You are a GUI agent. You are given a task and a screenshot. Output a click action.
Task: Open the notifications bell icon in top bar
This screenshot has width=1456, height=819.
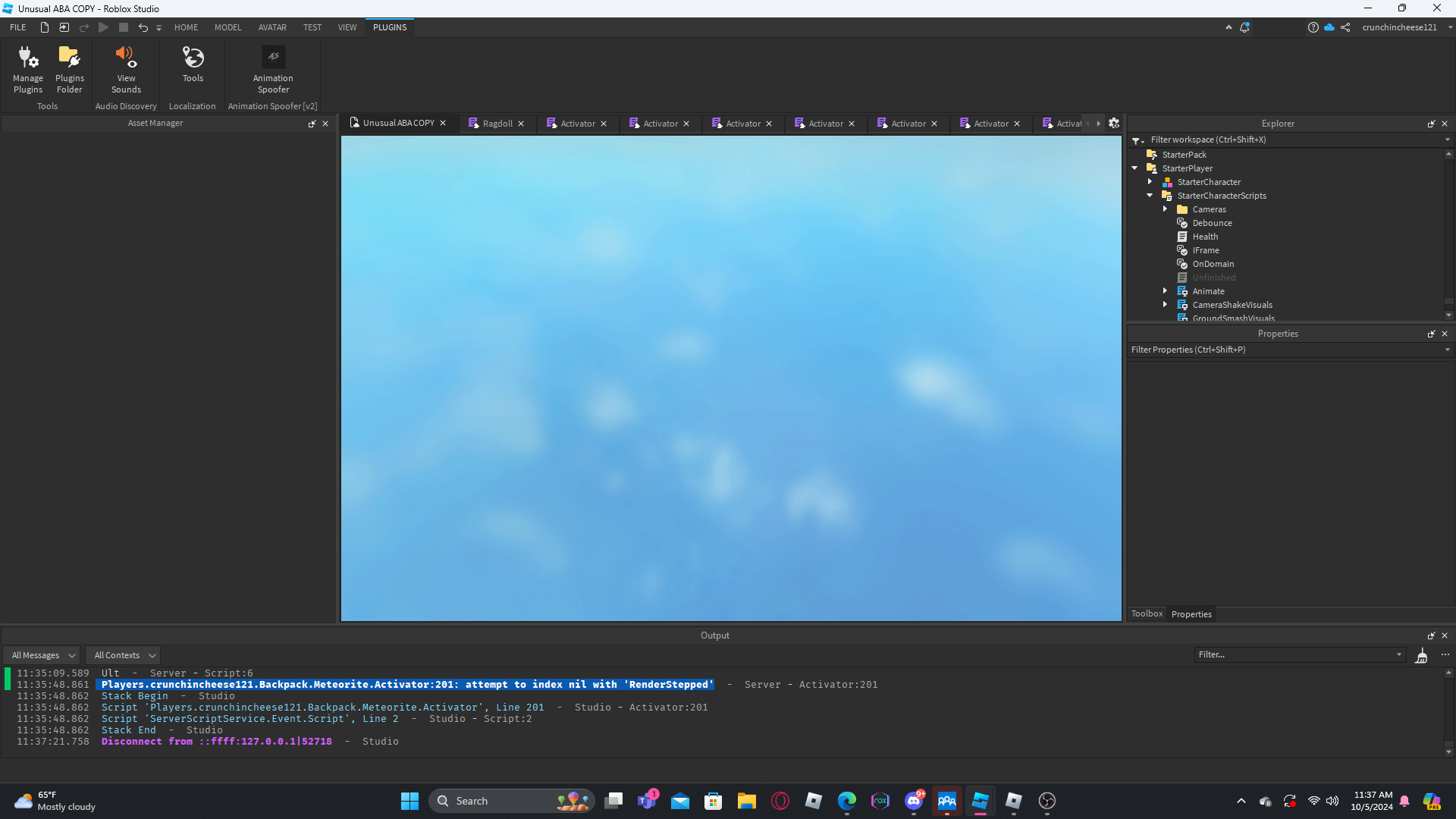pyautogui.click(x=1244, y=27)
